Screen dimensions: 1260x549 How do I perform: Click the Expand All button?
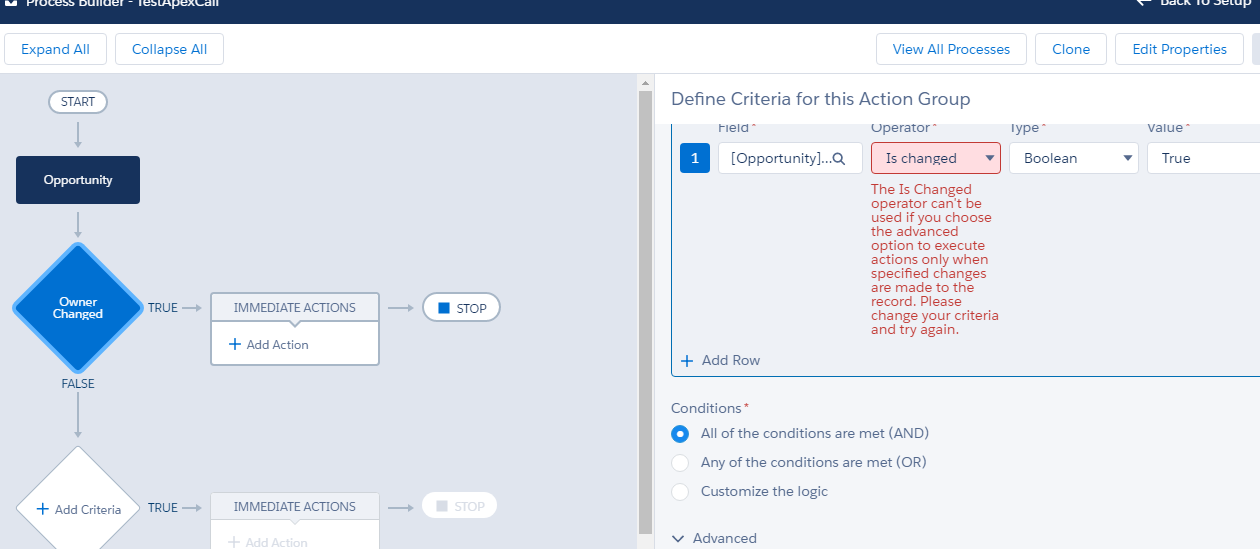55,49
